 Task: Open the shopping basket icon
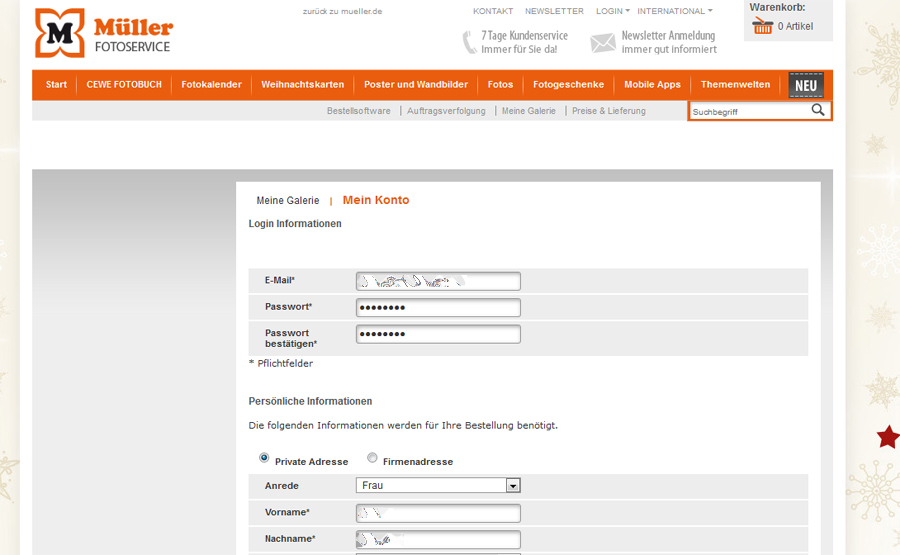pyautogui.click(x=762, y=26)
